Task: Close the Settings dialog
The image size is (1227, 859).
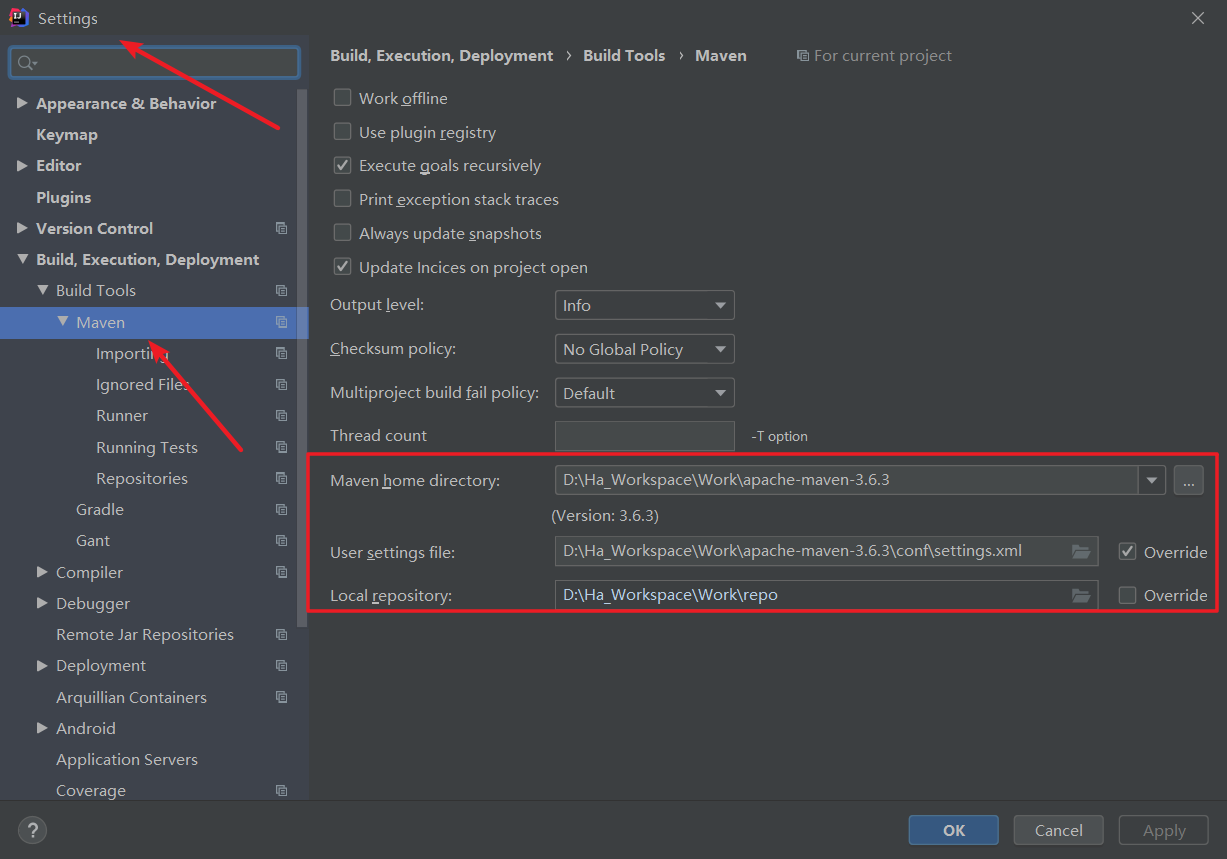Action: [x=1198, y=18]
